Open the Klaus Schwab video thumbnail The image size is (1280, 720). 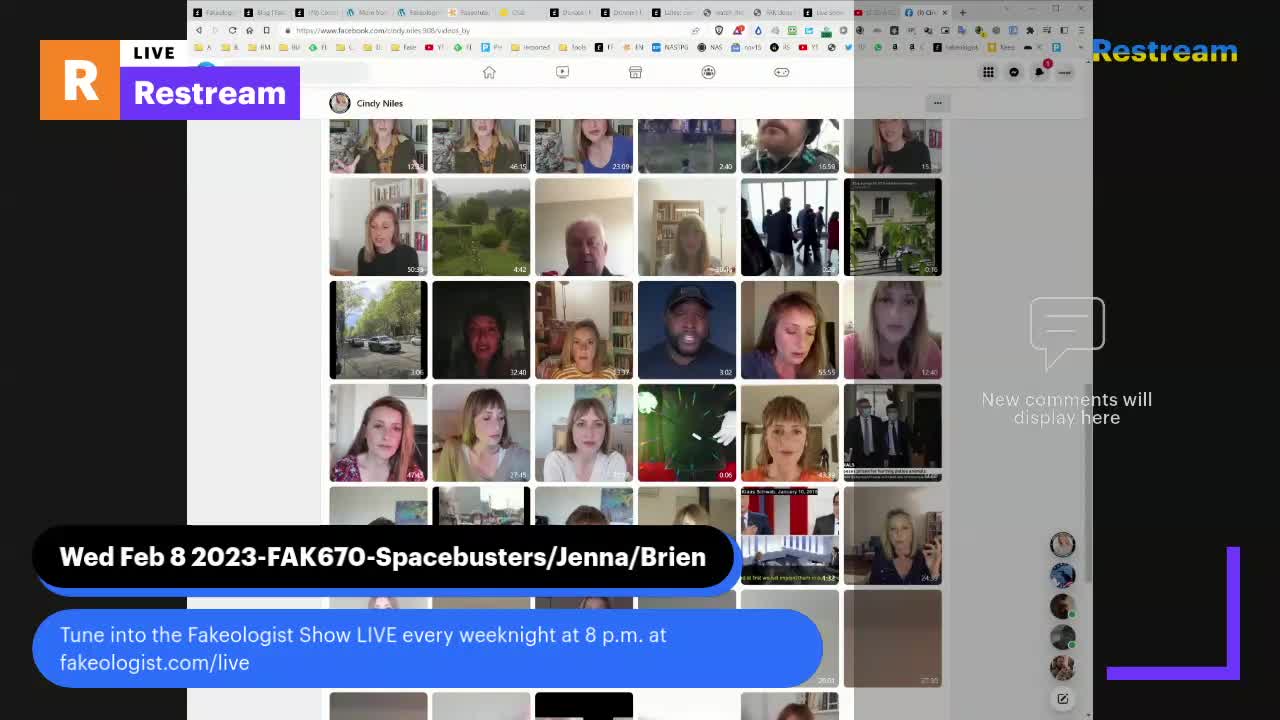tap(790, 536)
